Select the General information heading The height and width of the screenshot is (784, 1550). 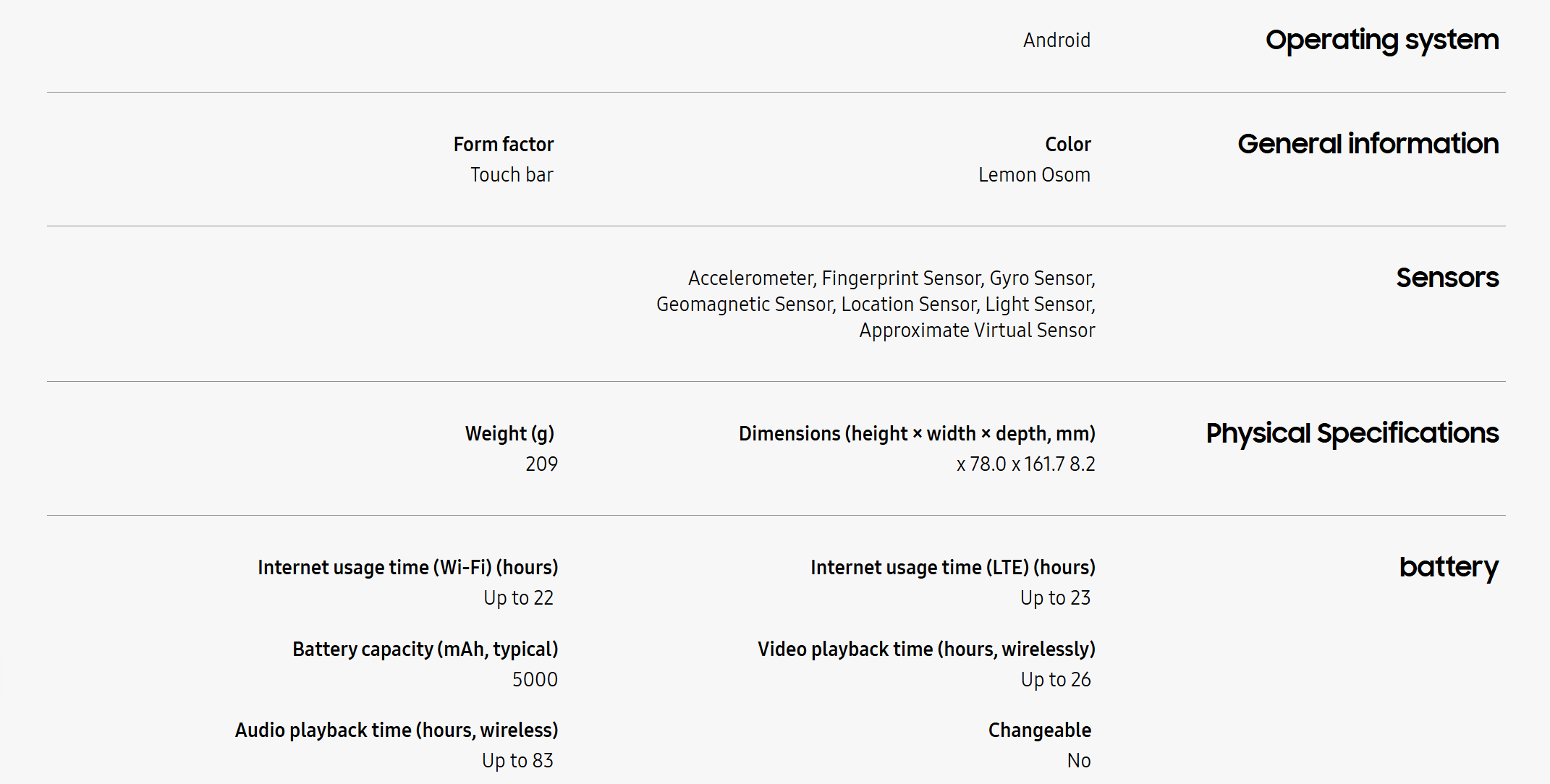(1368, 144)
